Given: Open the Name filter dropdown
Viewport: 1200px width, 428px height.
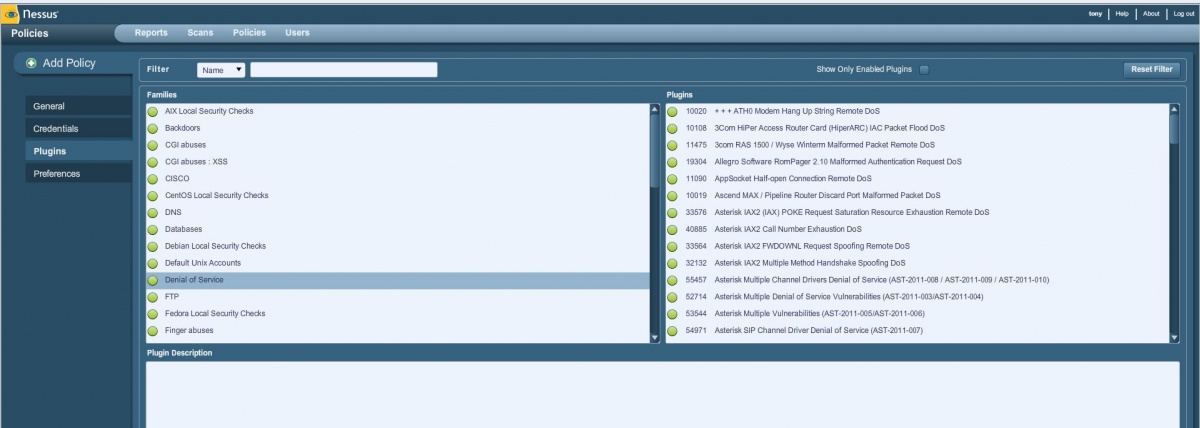Looking at the screenshot, I should click(x=221, y=70).
